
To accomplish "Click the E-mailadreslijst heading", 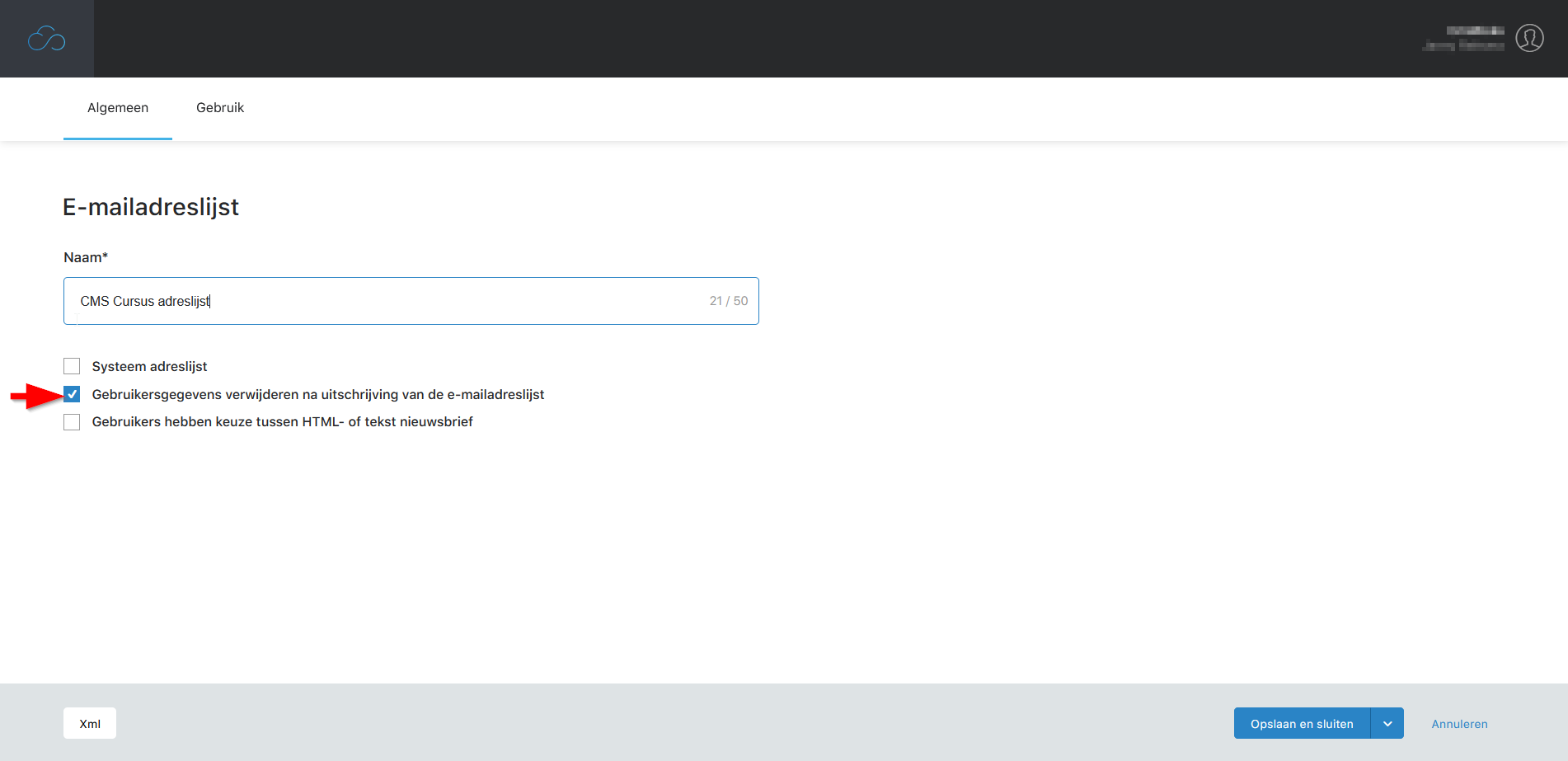I will [151, 207].
